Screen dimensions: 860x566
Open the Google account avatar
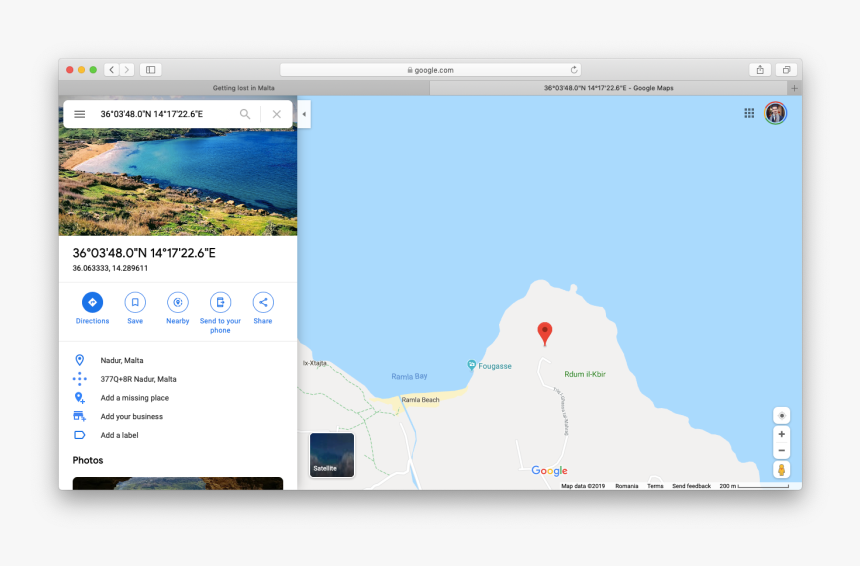(x=776, y=114)
